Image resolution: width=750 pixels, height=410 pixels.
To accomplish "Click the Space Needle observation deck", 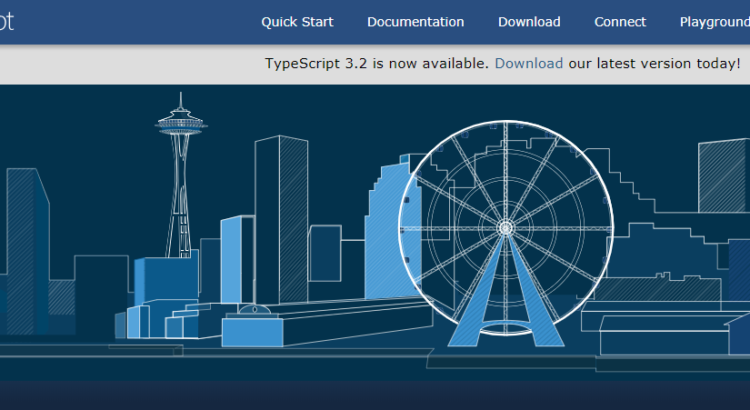I will pos(181,125).
